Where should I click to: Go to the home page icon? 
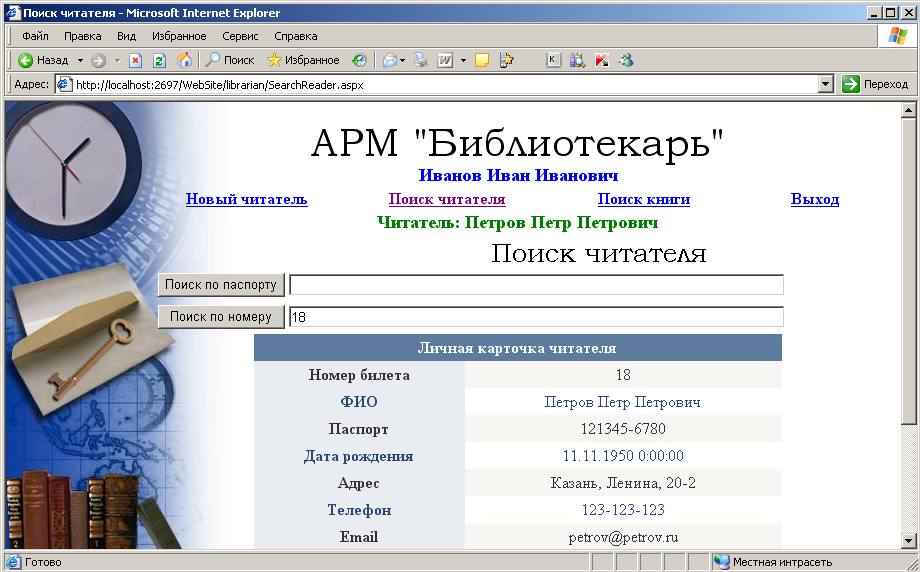tap(184, 60)
